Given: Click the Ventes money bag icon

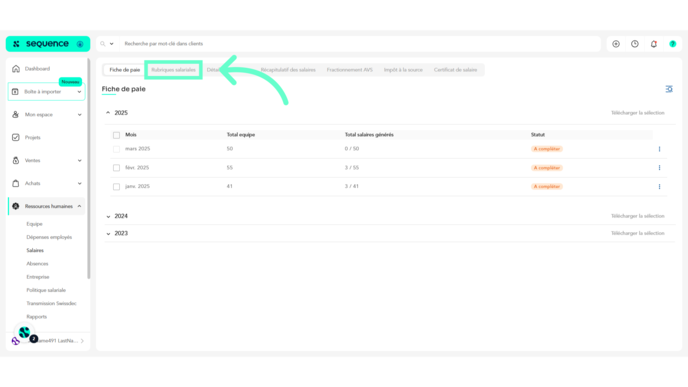Looking at the screenshot, I should pyautogui.click(x=16, y=161).
